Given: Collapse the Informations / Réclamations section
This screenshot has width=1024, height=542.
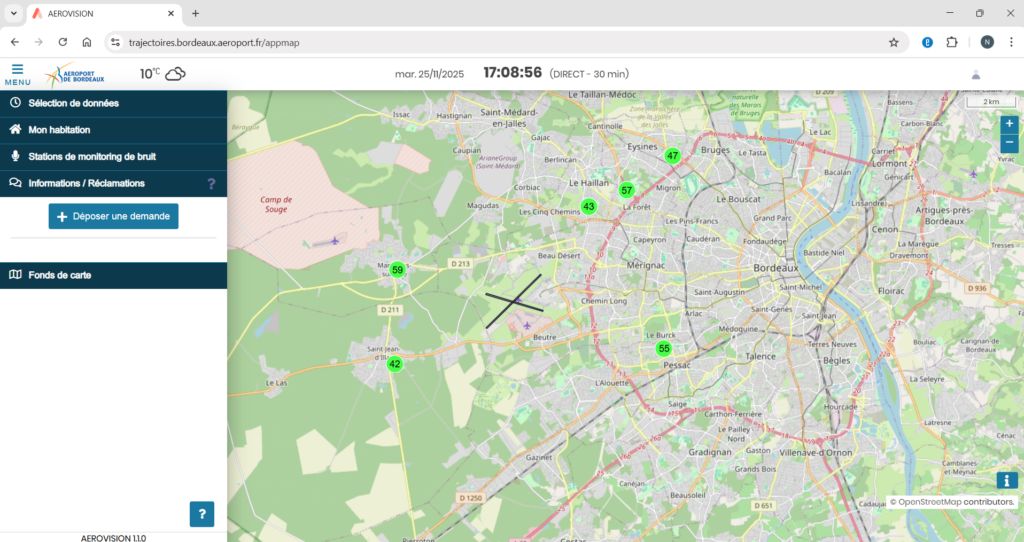Looking at the screenshot, I should 87,184.
